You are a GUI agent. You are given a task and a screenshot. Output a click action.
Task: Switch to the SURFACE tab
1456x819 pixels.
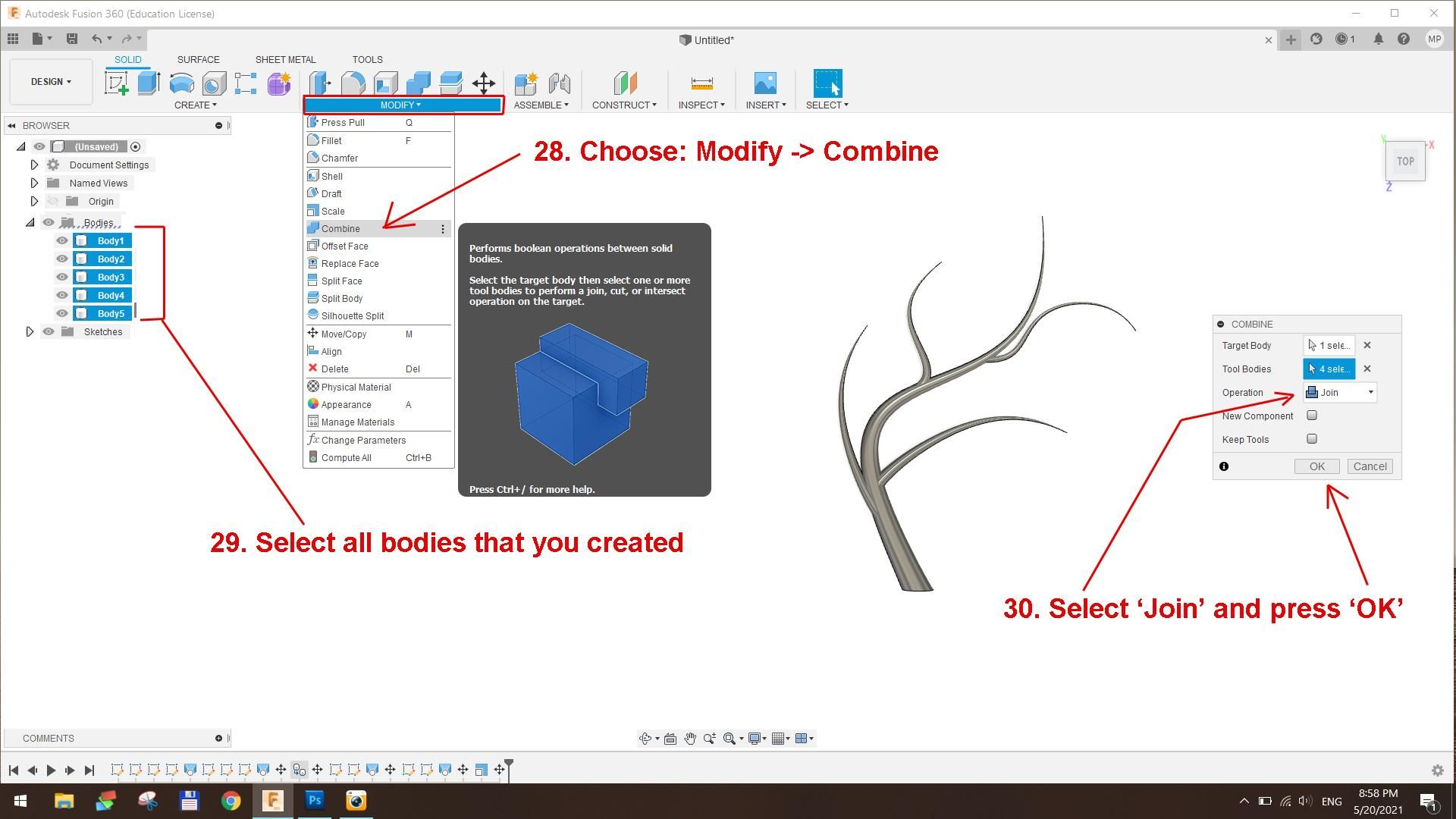(x=198, y=59)
